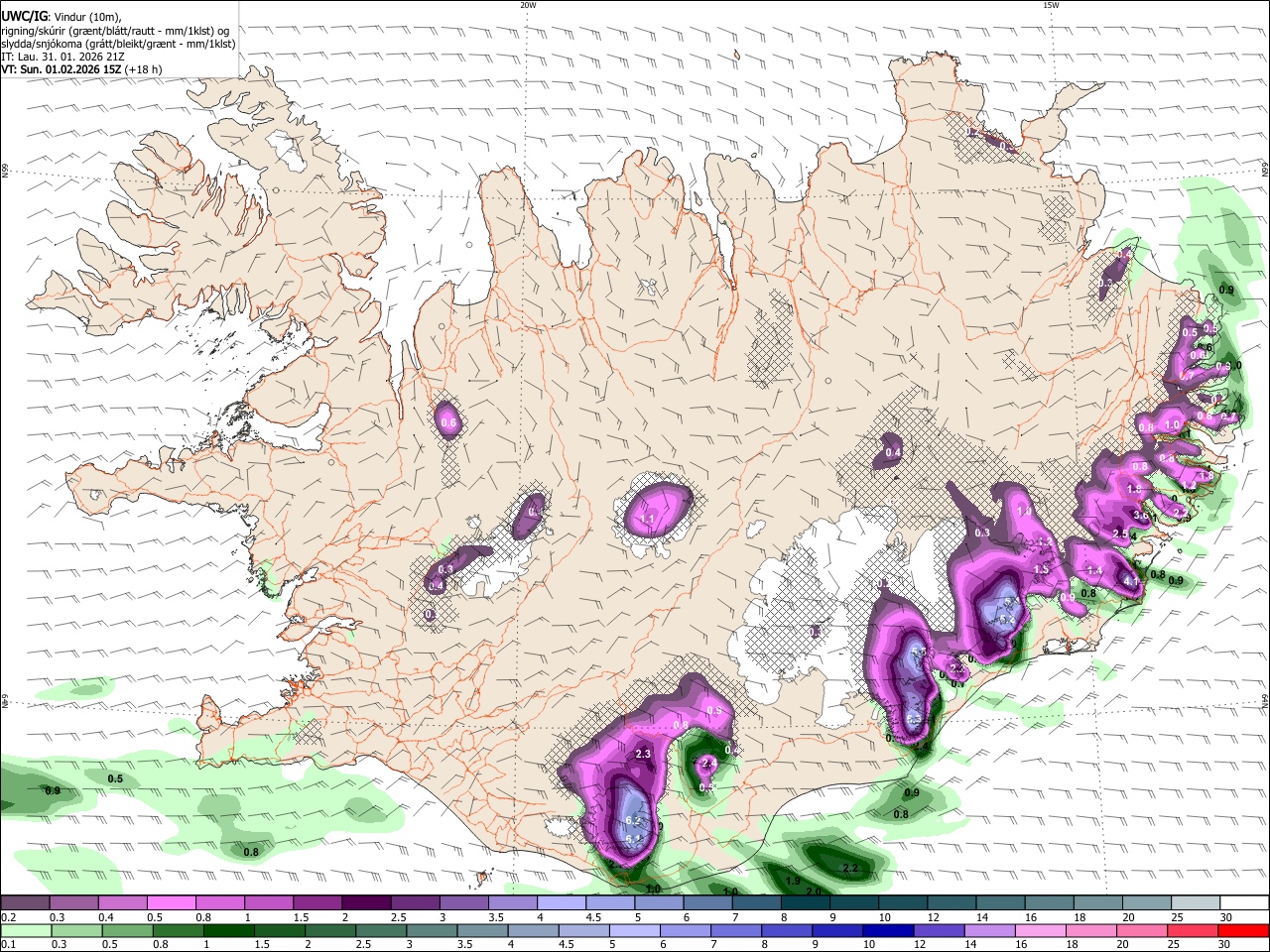Select the darkest purple upper swatch between 2 and 2.5
Screen dimensions: 1270x952
[366, 902]
